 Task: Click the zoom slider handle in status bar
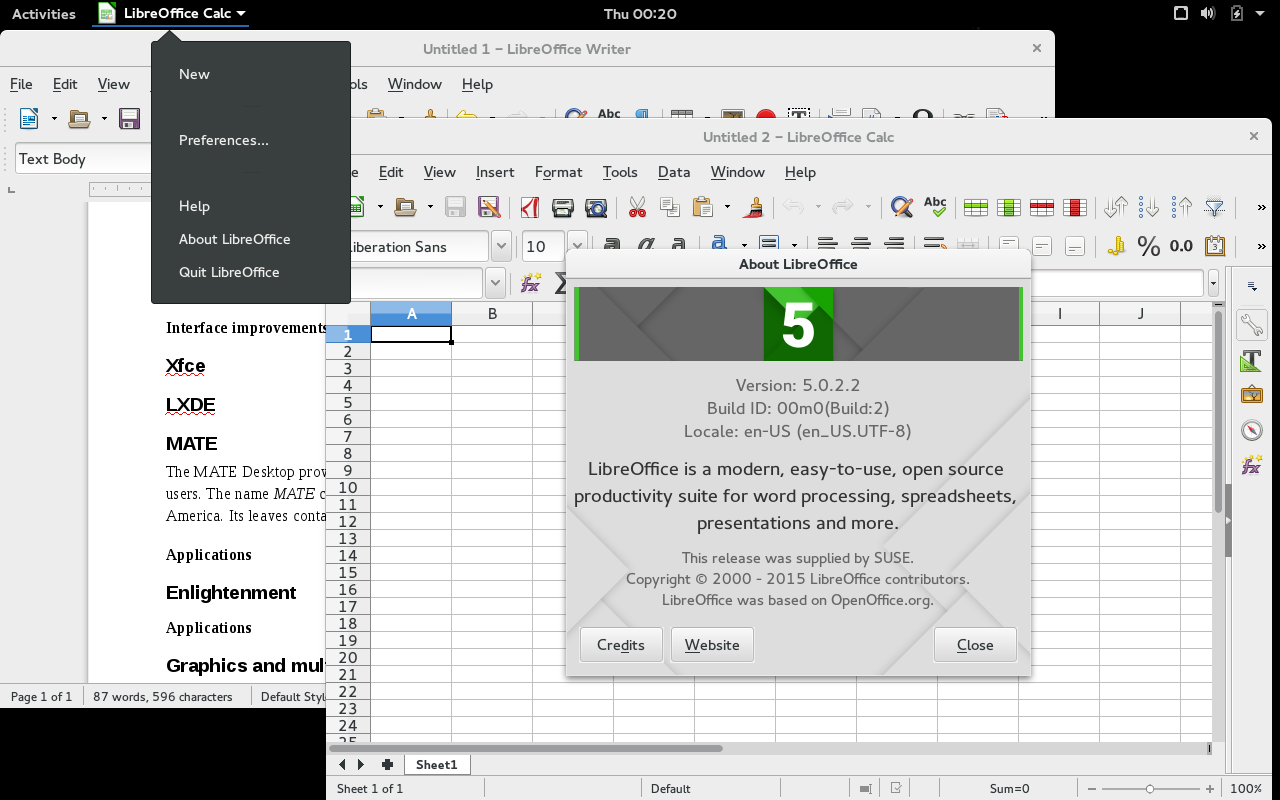[x=1150, y=789]
